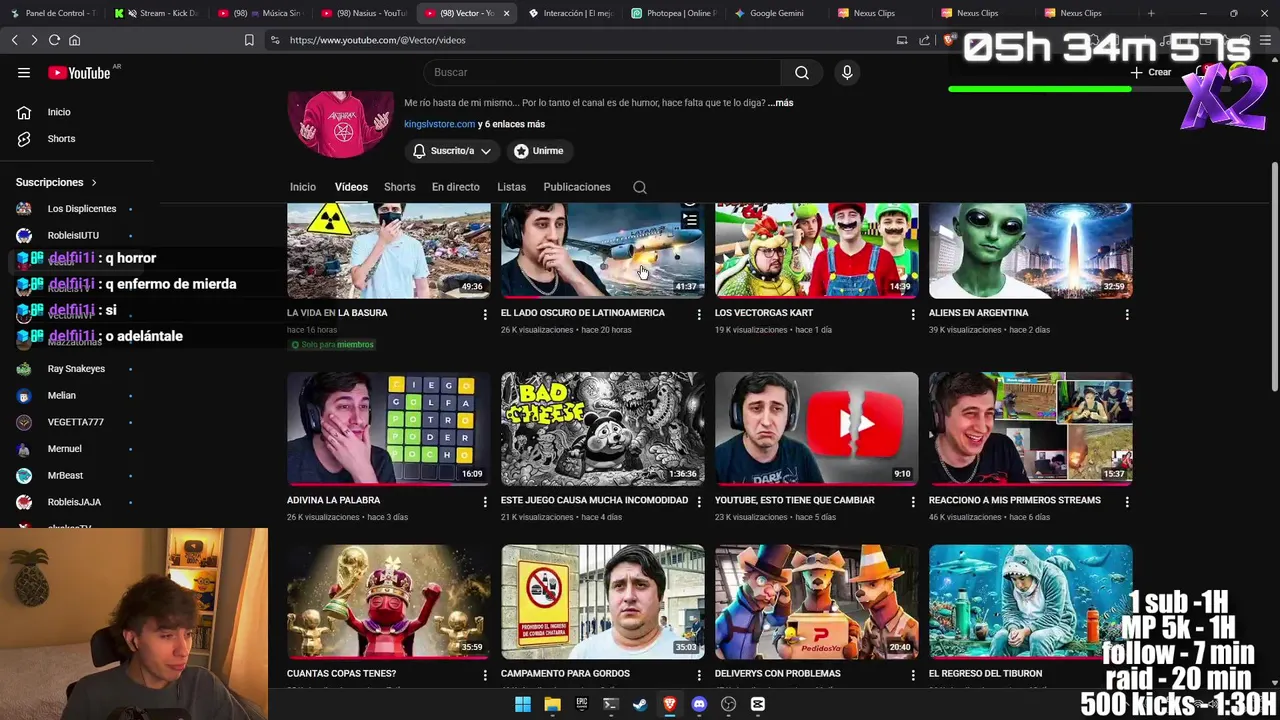Open options for REACCIONO A MIS PRIMEROS STREAMS
The image size is (1280, 720).
pyautogui.click(x=1127, y=501)
